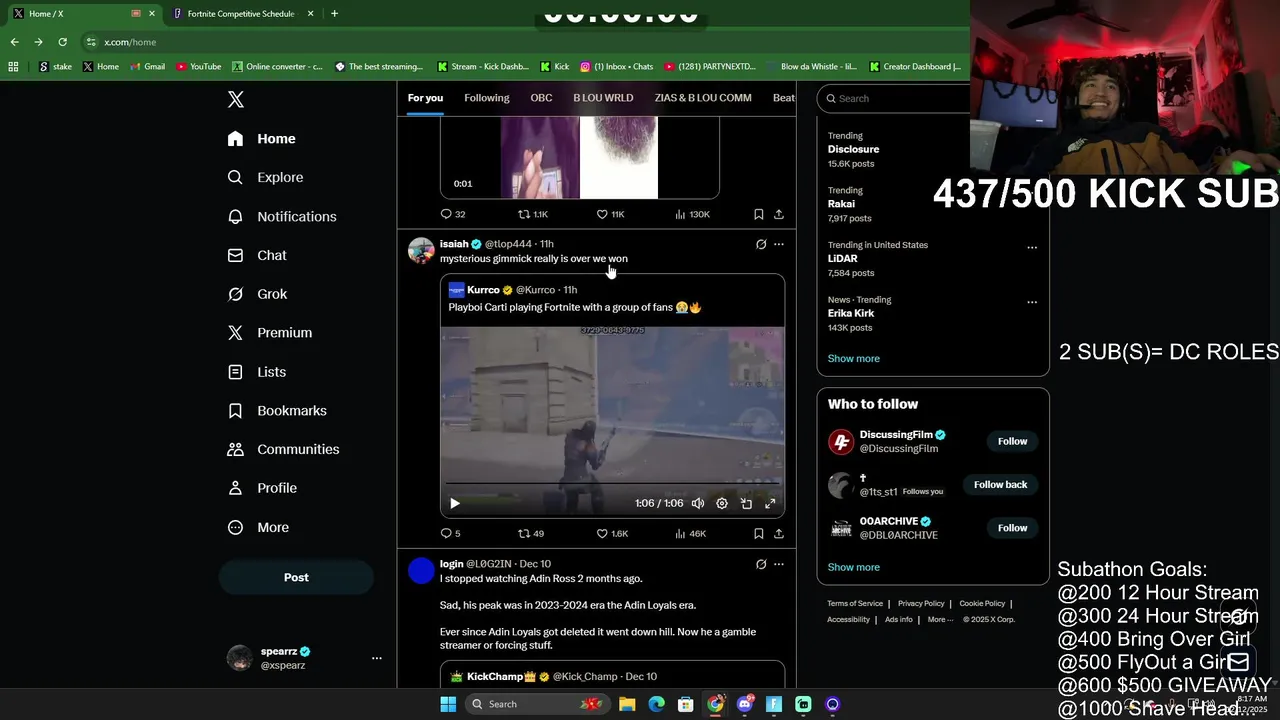Open ZIAS & B LOU COMM tab

coord(703,98)
